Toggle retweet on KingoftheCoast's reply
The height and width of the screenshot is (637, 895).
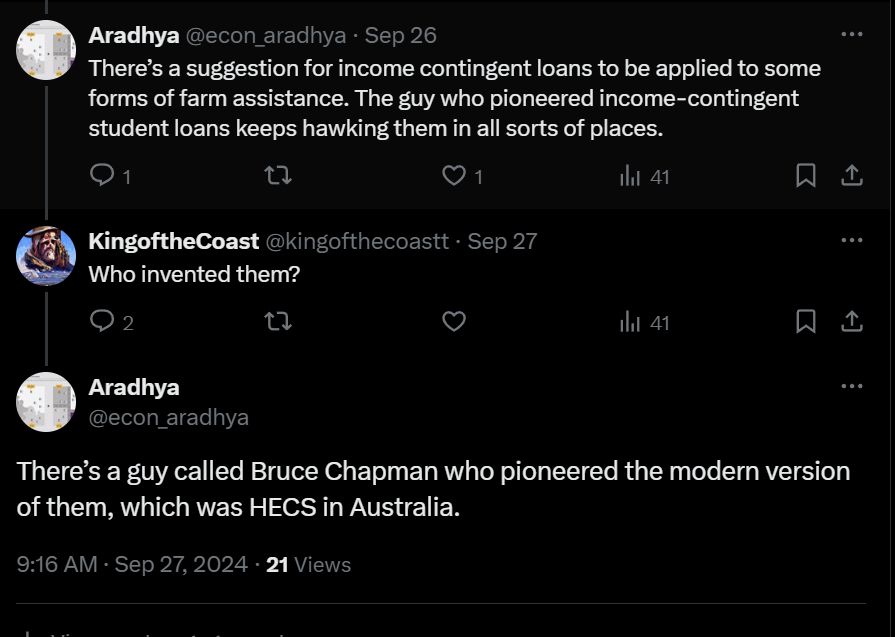[278, 321]
